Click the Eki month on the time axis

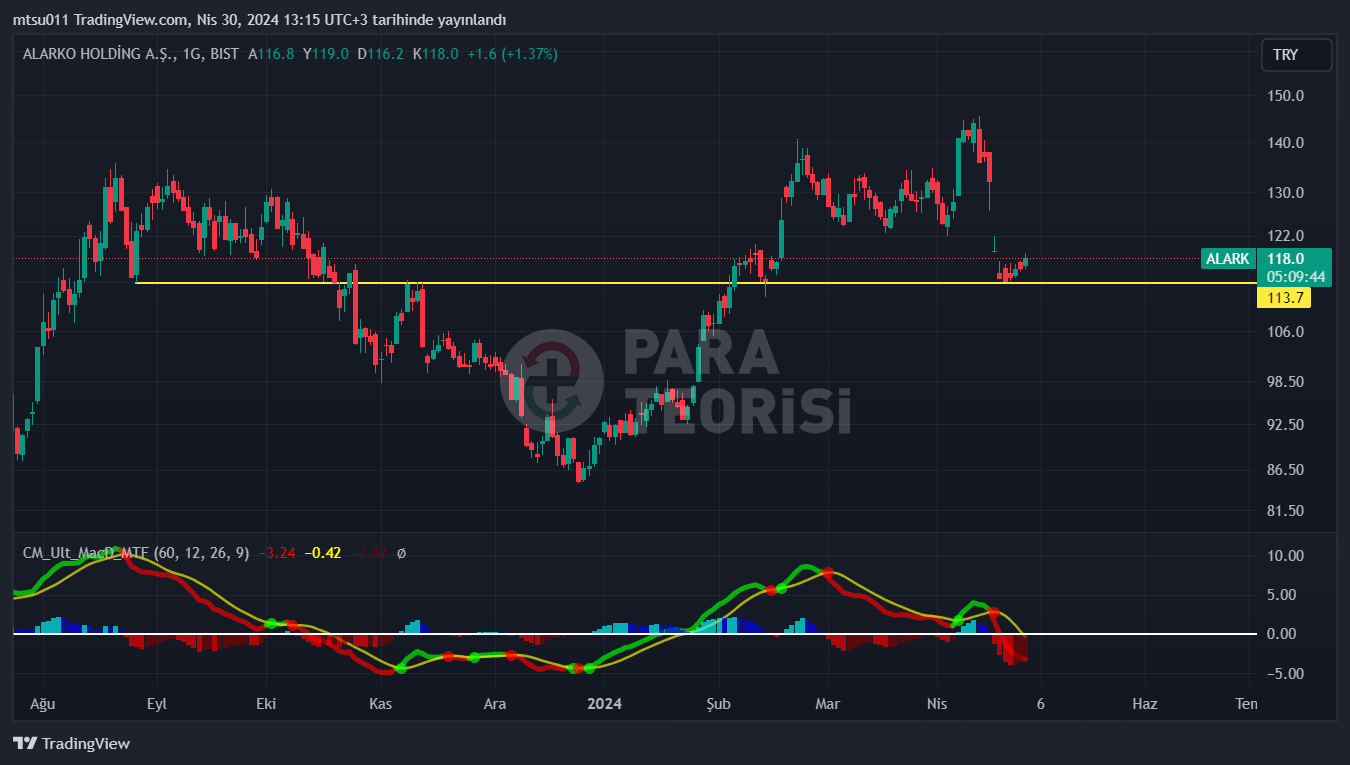point(266,704)
